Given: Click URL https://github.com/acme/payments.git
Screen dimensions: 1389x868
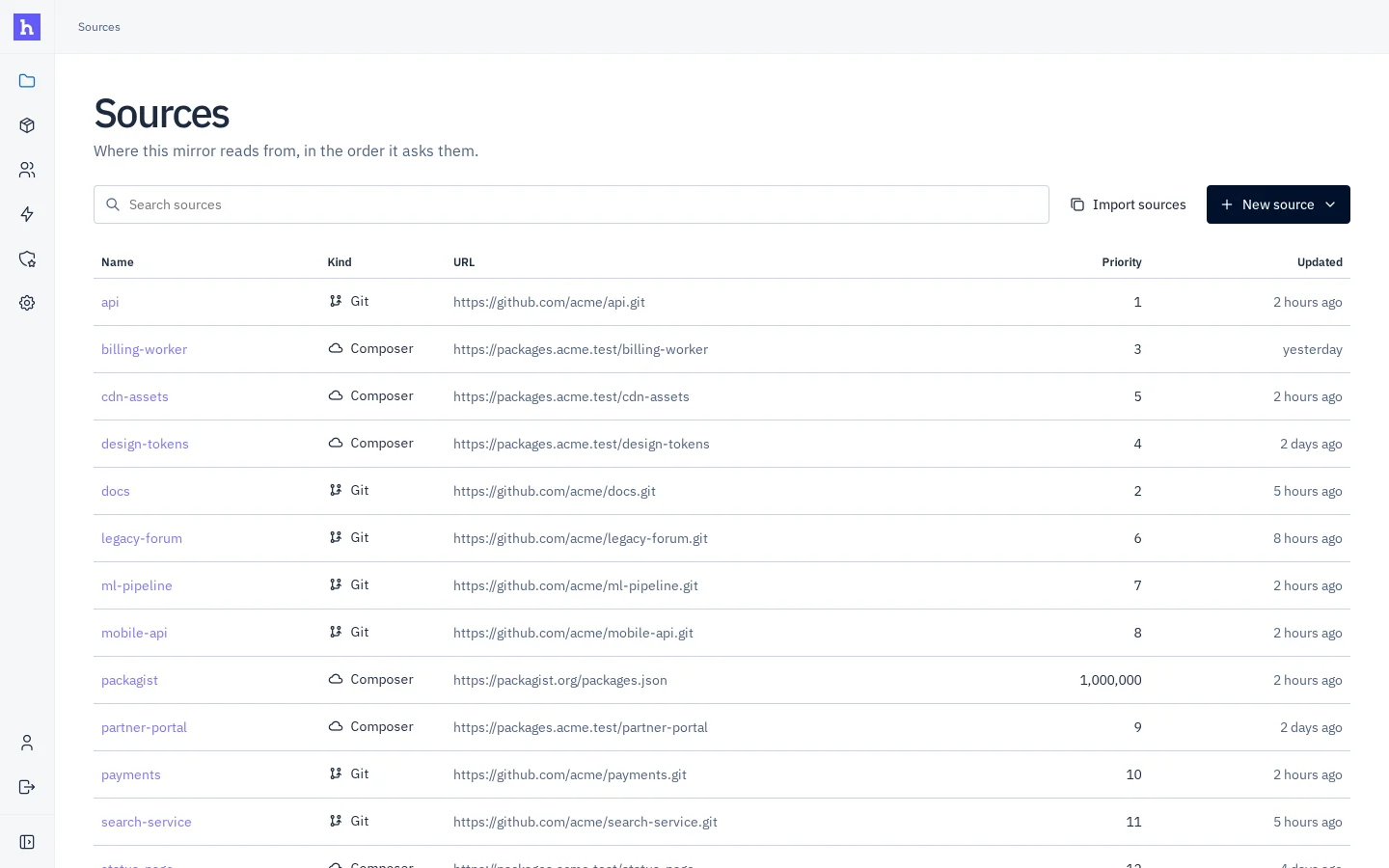Looking at the screenshot, I should click(x=570, y=774).
